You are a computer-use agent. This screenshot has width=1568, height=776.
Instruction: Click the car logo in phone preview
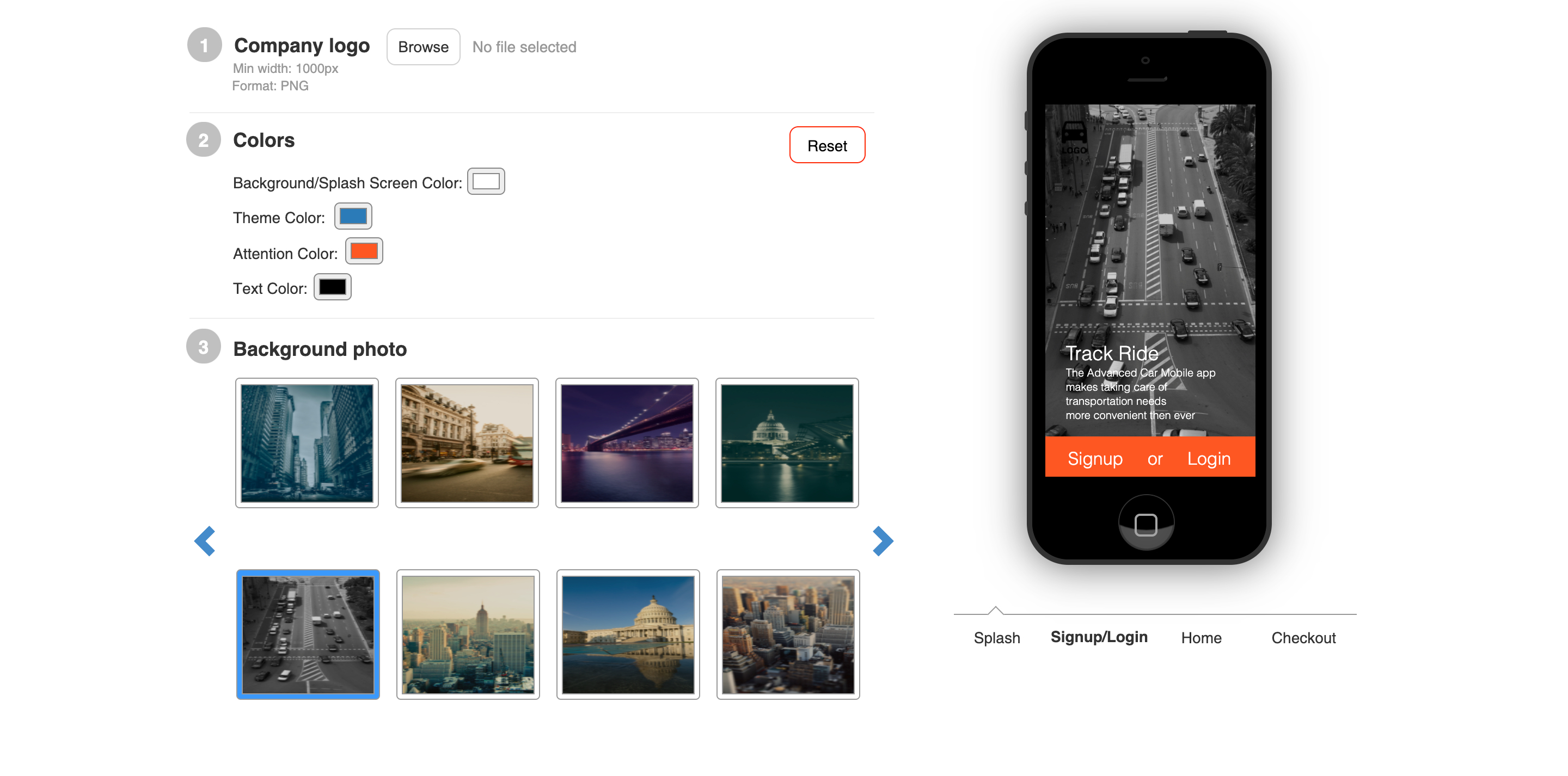(x=1073, y=138)
